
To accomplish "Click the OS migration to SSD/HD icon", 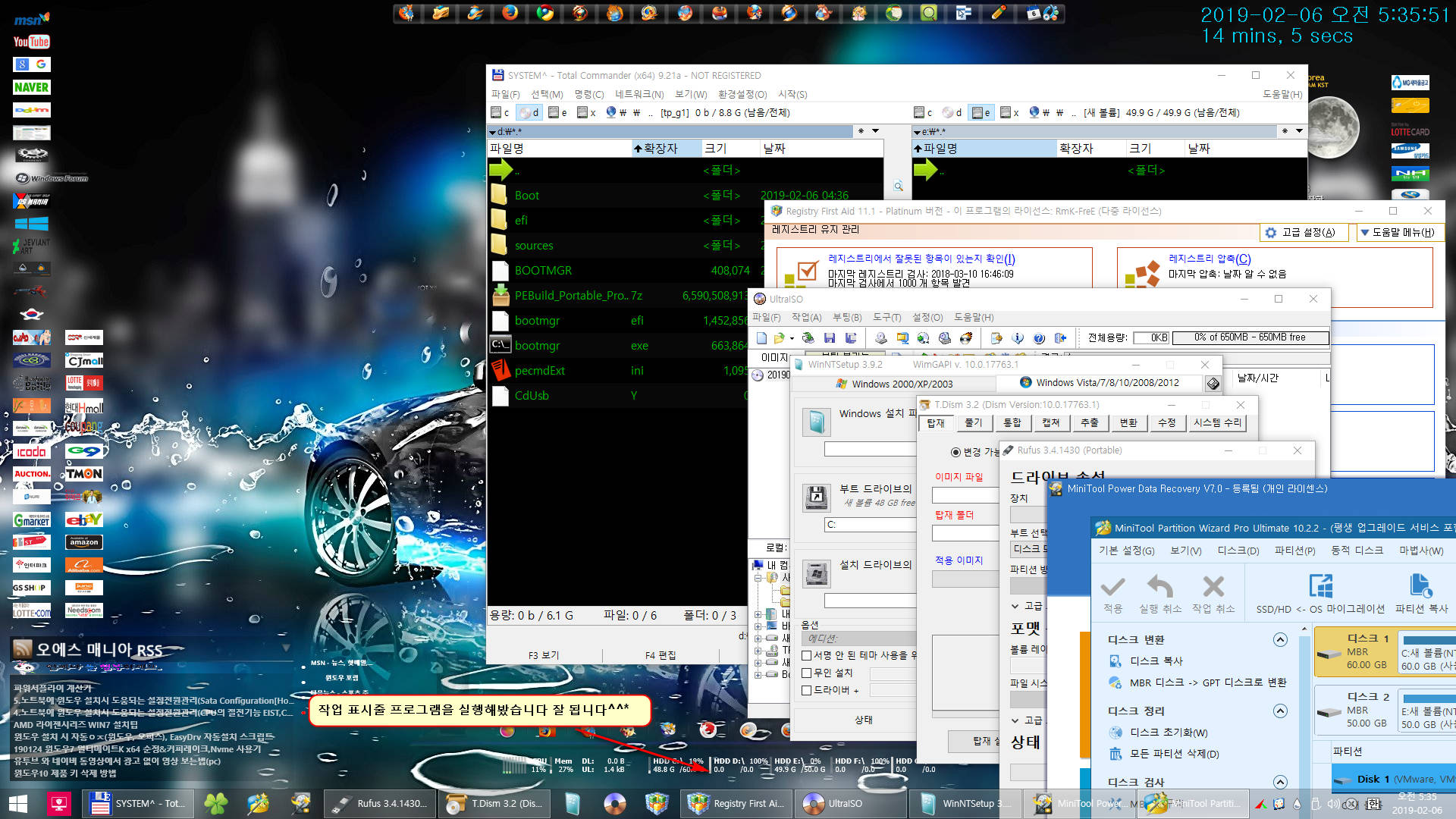I will point(1320,587).
